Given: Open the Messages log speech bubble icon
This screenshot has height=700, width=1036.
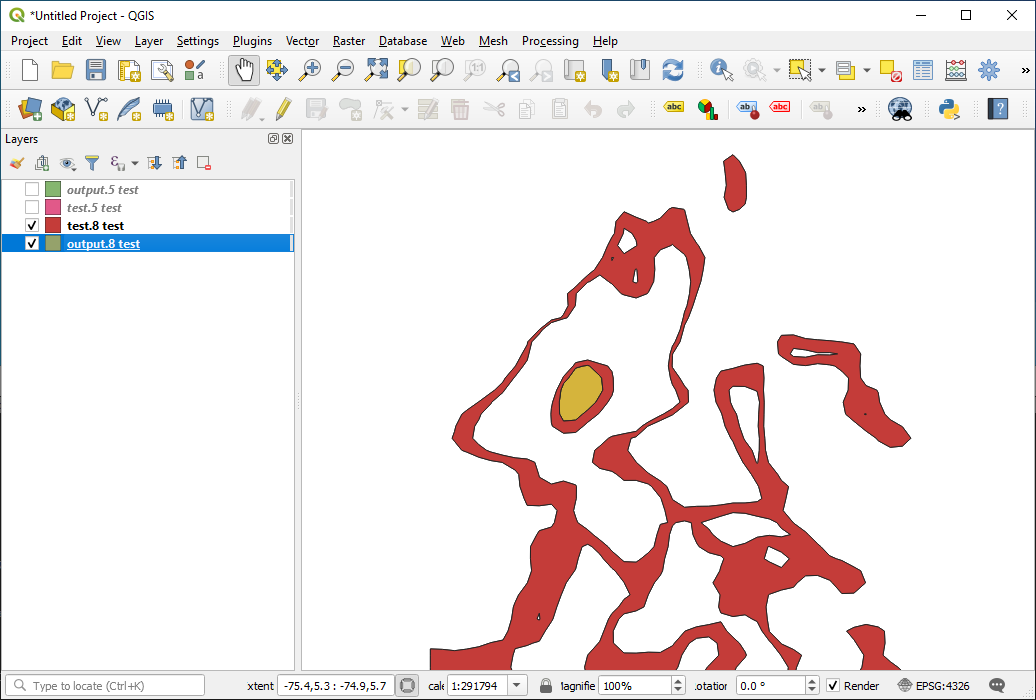Looking at the screenshot, I should [x=997, y=685].
